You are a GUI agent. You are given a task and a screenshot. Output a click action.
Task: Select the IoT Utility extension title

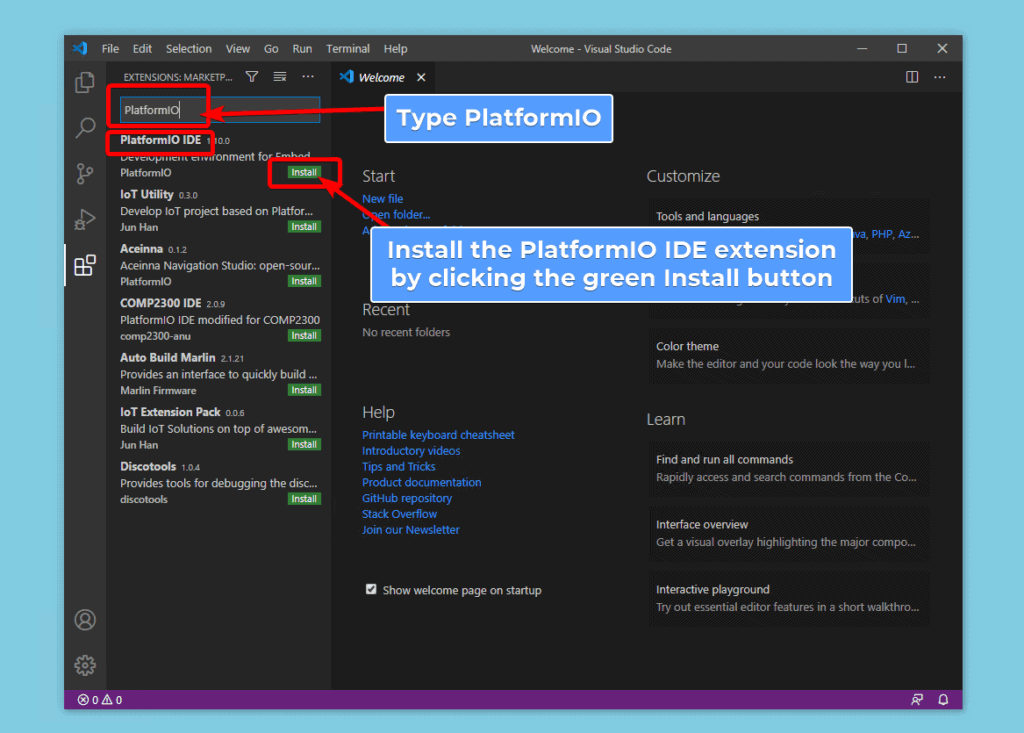(x=146, y=194)
